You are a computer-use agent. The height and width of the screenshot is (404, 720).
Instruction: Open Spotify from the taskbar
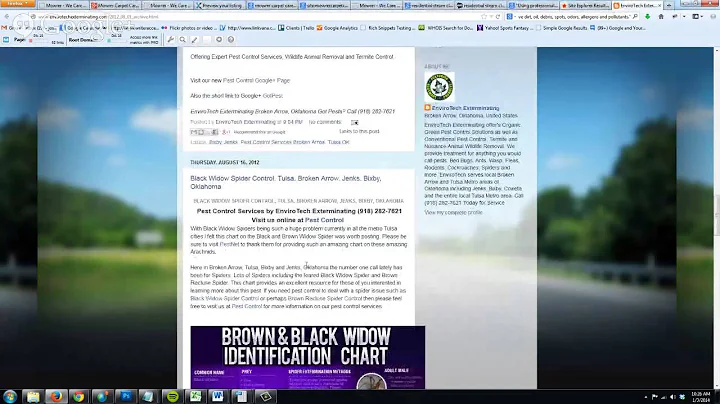[x=173, y=397]
